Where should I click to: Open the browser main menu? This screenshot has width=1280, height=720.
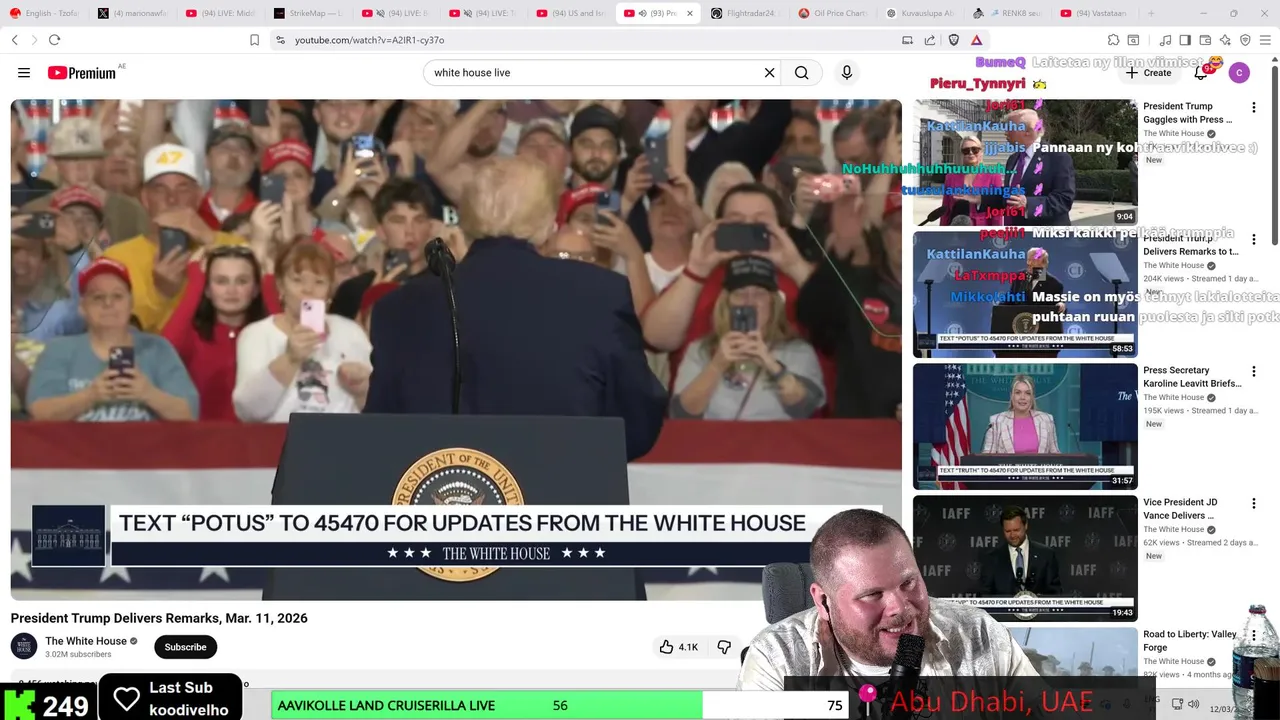(1266, 40)
